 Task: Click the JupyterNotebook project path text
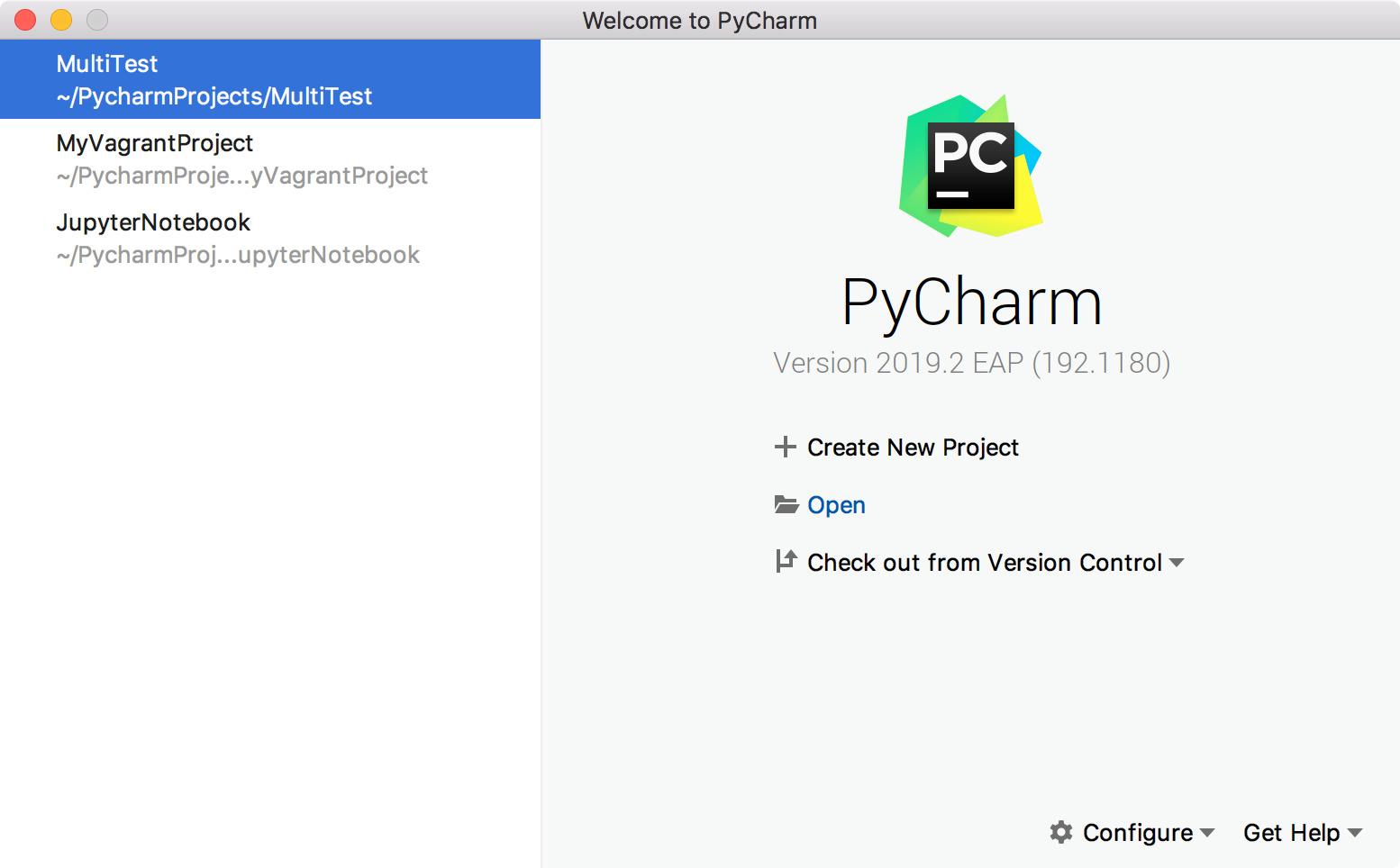[x=238, y=255]
